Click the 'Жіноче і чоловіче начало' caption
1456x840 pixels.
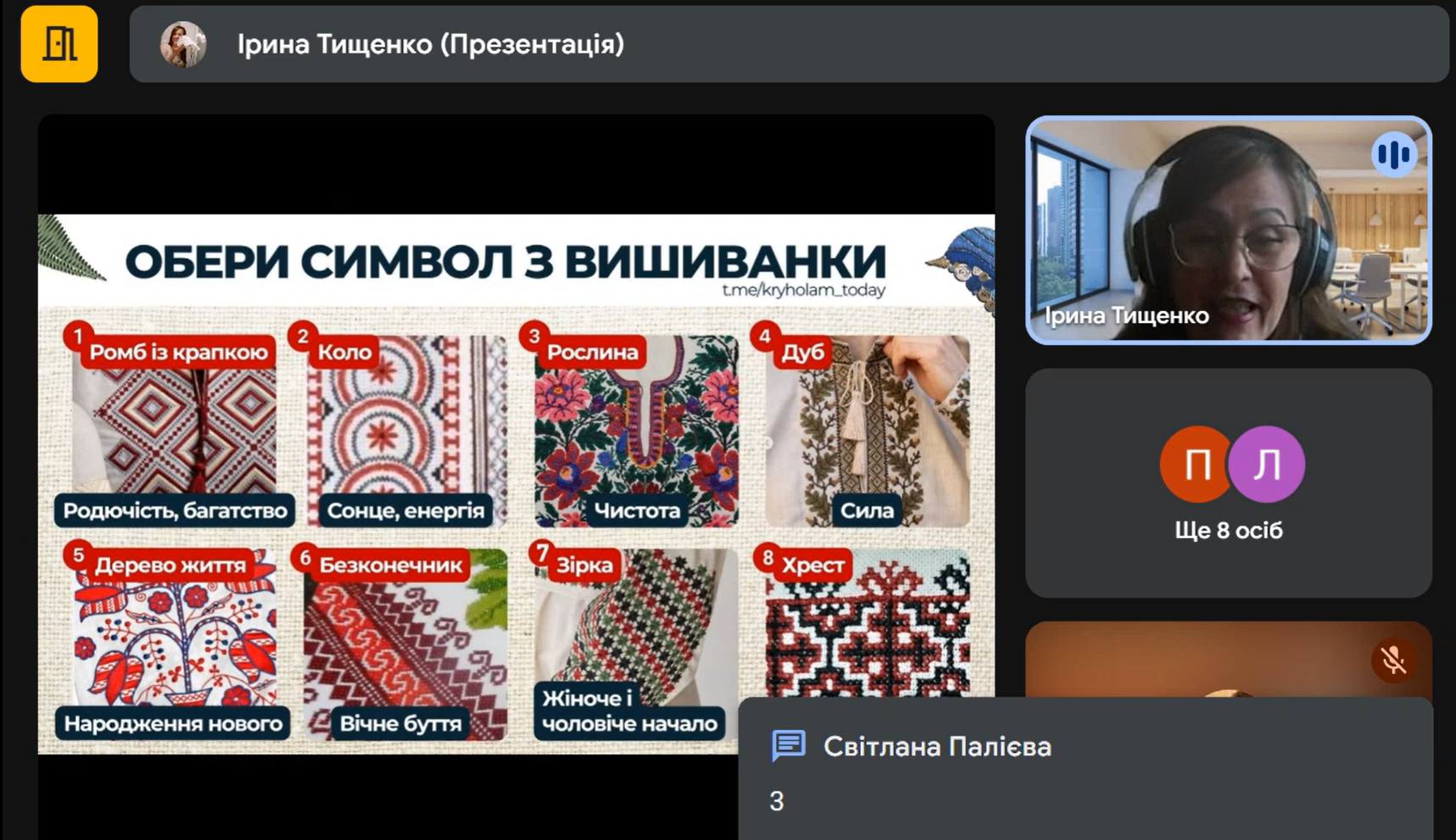(629, 711)
